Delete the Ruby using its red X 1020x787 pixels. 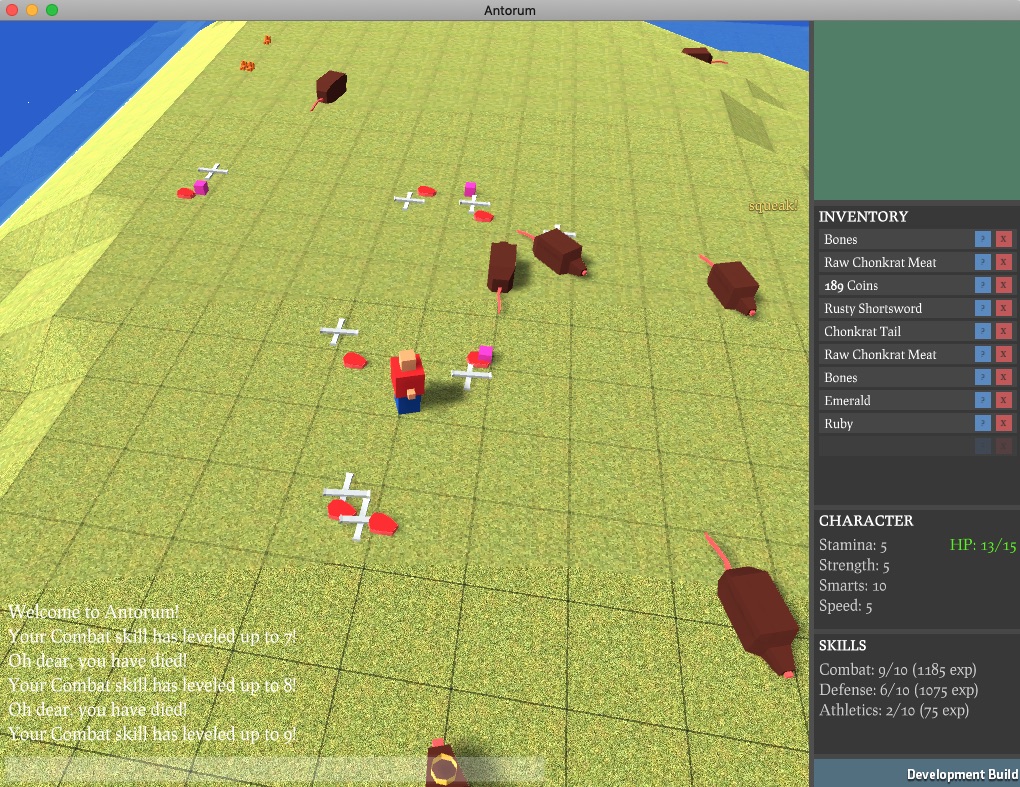(1003, 424)
